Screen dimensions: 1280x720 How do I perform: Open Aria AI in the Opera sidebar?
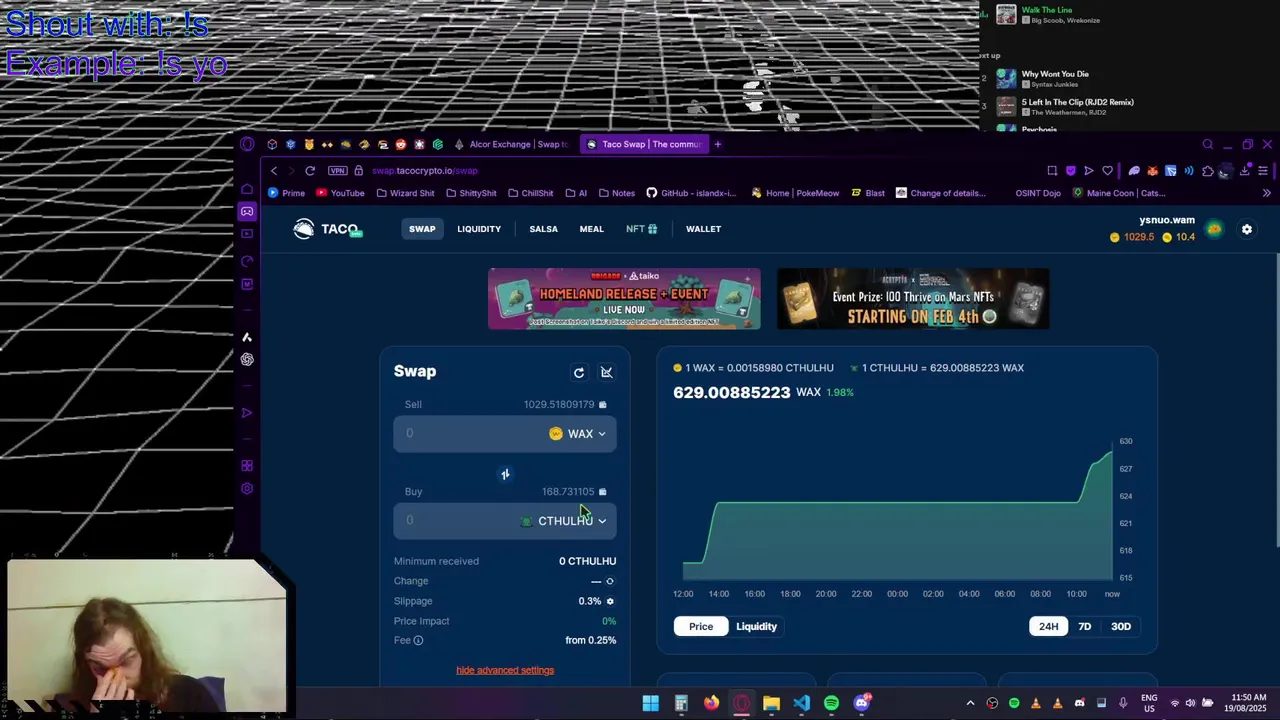pyautogui.click(x=247, y=337)
